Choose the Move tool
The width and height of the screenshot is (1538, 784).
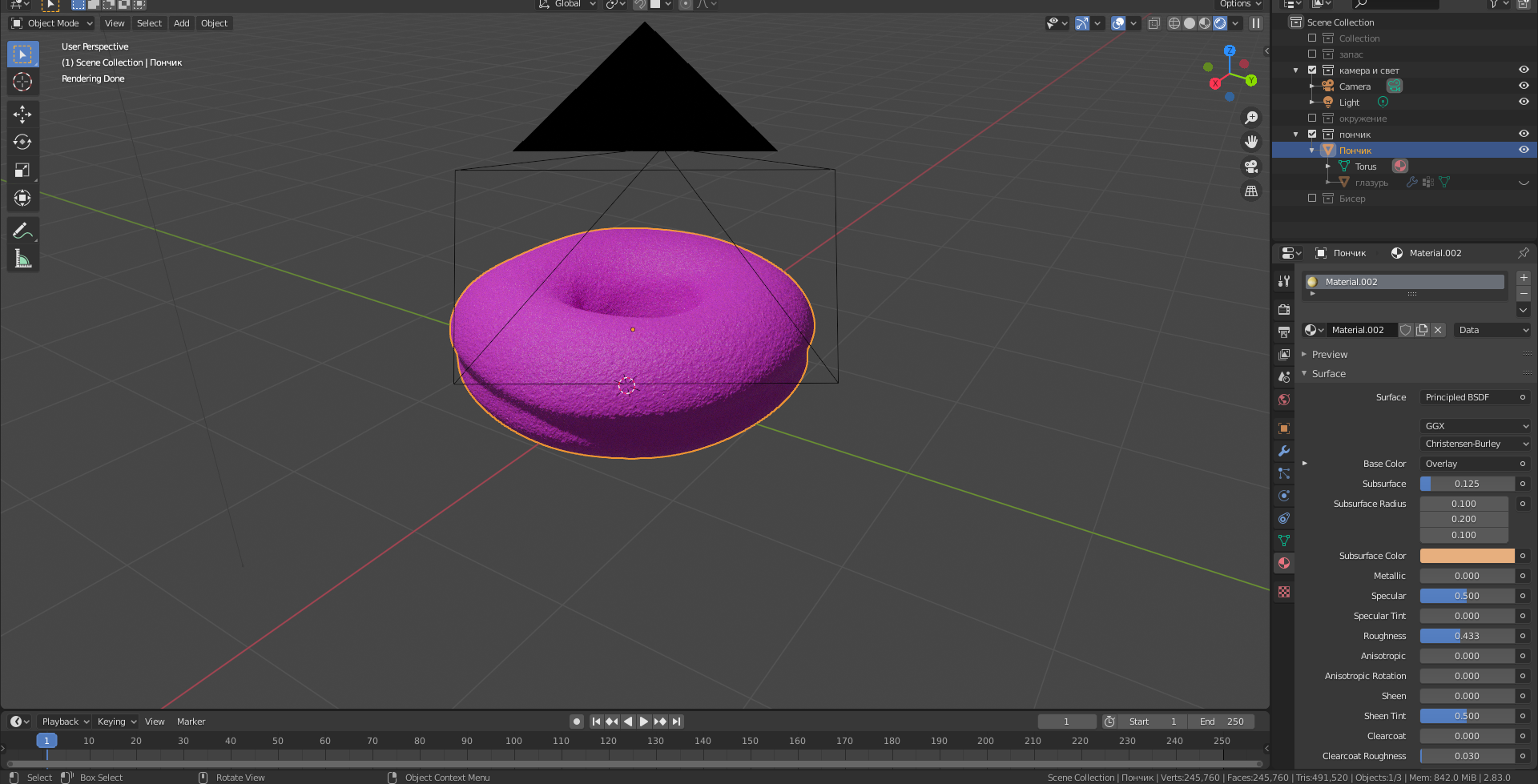23,115
